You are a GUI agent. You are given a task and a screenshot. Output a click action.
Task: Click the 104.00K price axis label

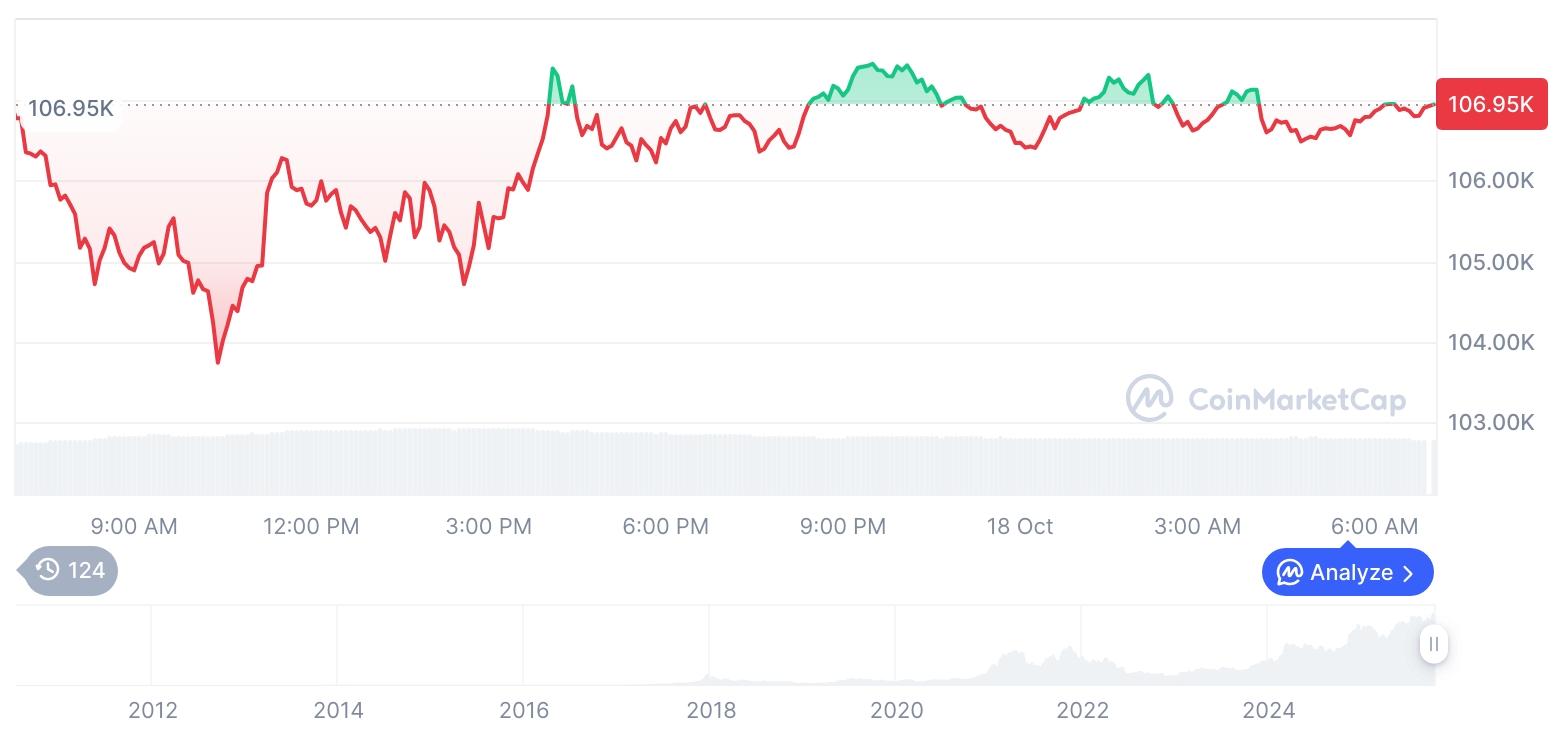coord(1490,343)
